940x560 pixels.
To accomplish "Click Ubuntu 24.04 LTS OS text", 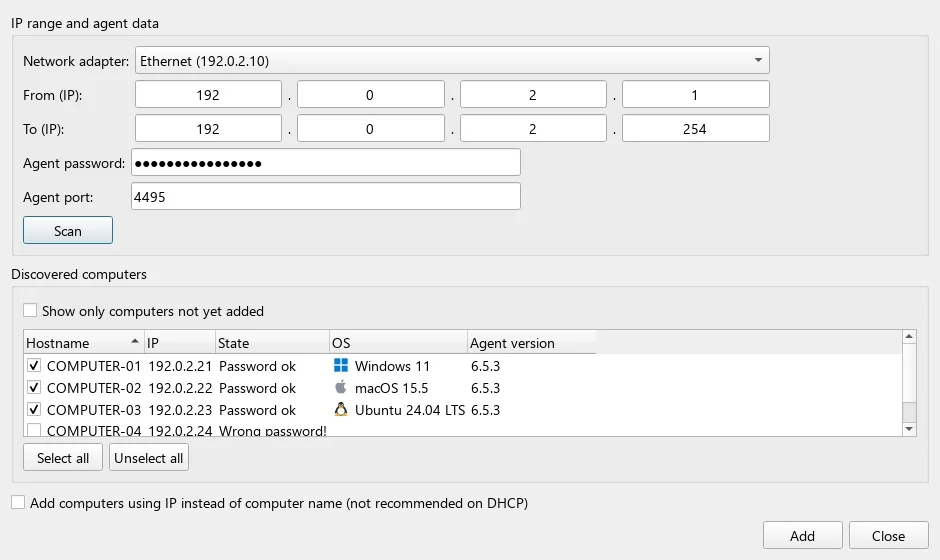I will [x=409, y=411].
